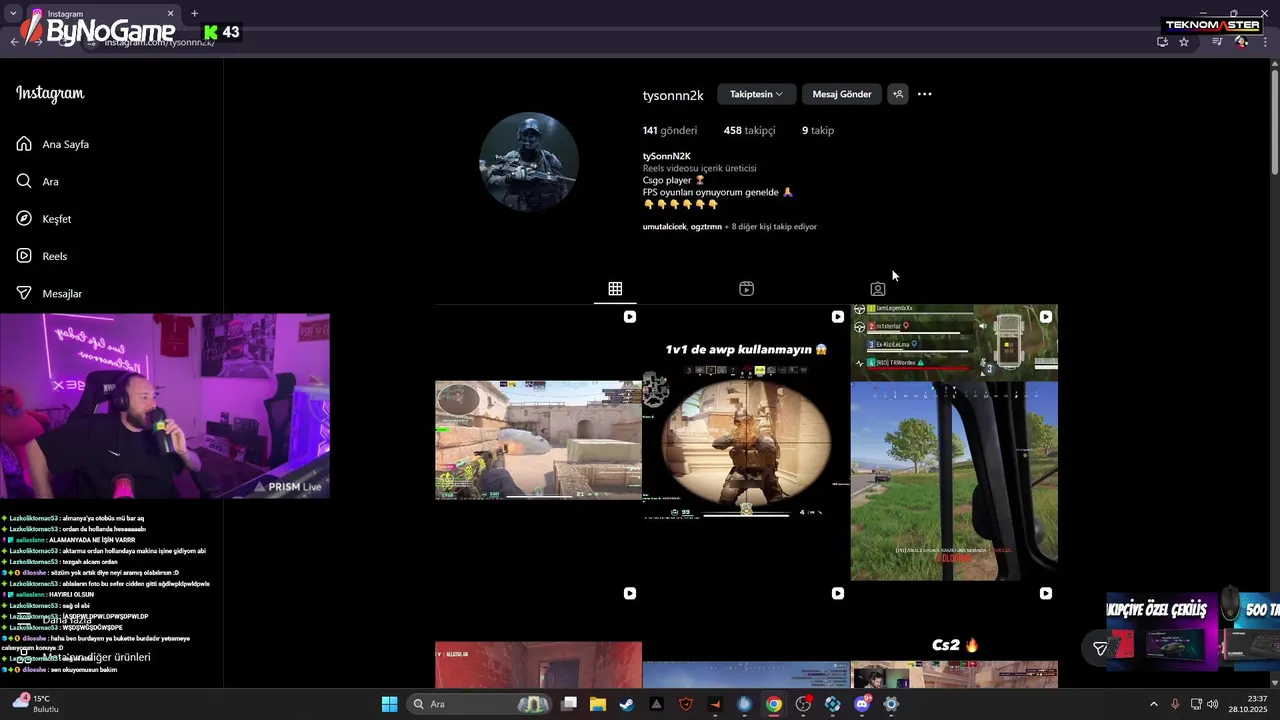Open the red shield app on taskbar
The image size is (1280, 720).
686,704
